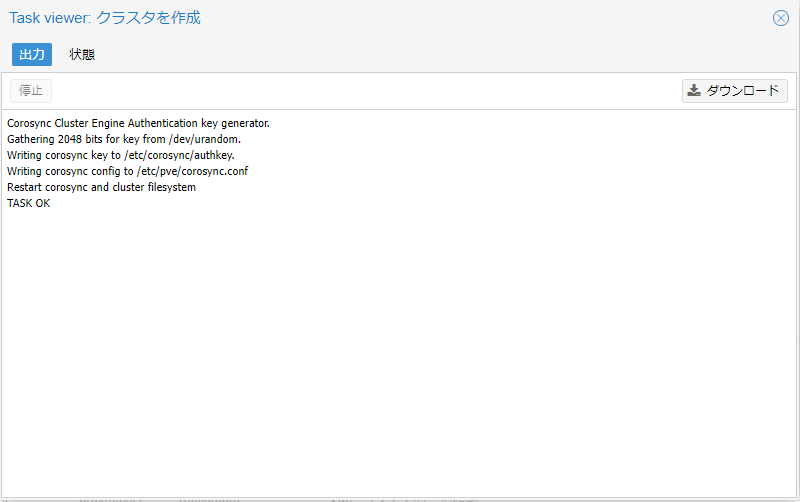The width and height of the screenshot is (800, 502).
Task: Click the download arrow icon
Action: tap(694, 91)
